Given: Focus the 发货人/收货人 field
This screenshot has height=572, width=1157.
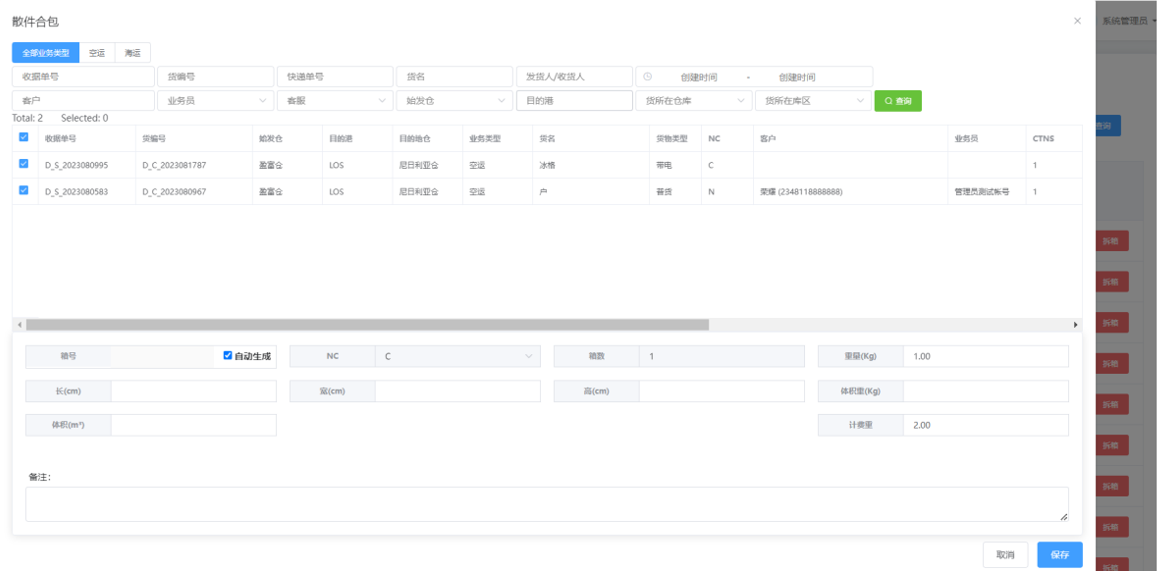Looking at the screenshot, I should pyautogui.click(x=574, y=77).
